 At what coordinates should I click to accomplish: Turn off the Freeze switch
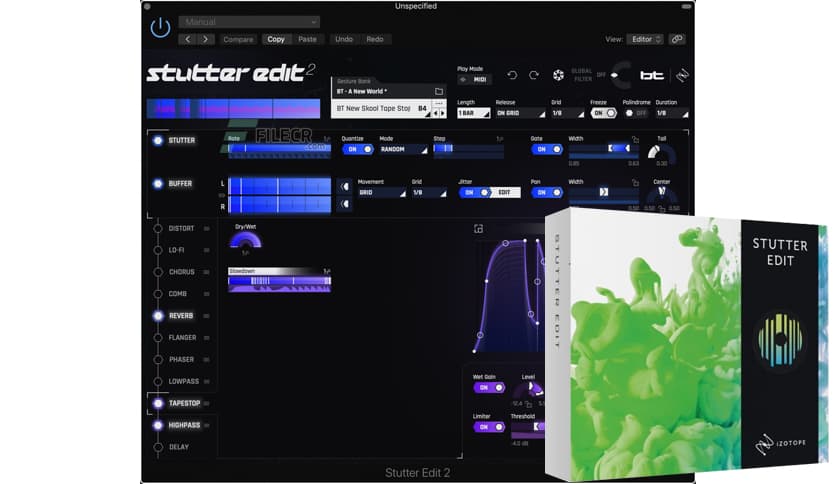click(604, 113)
